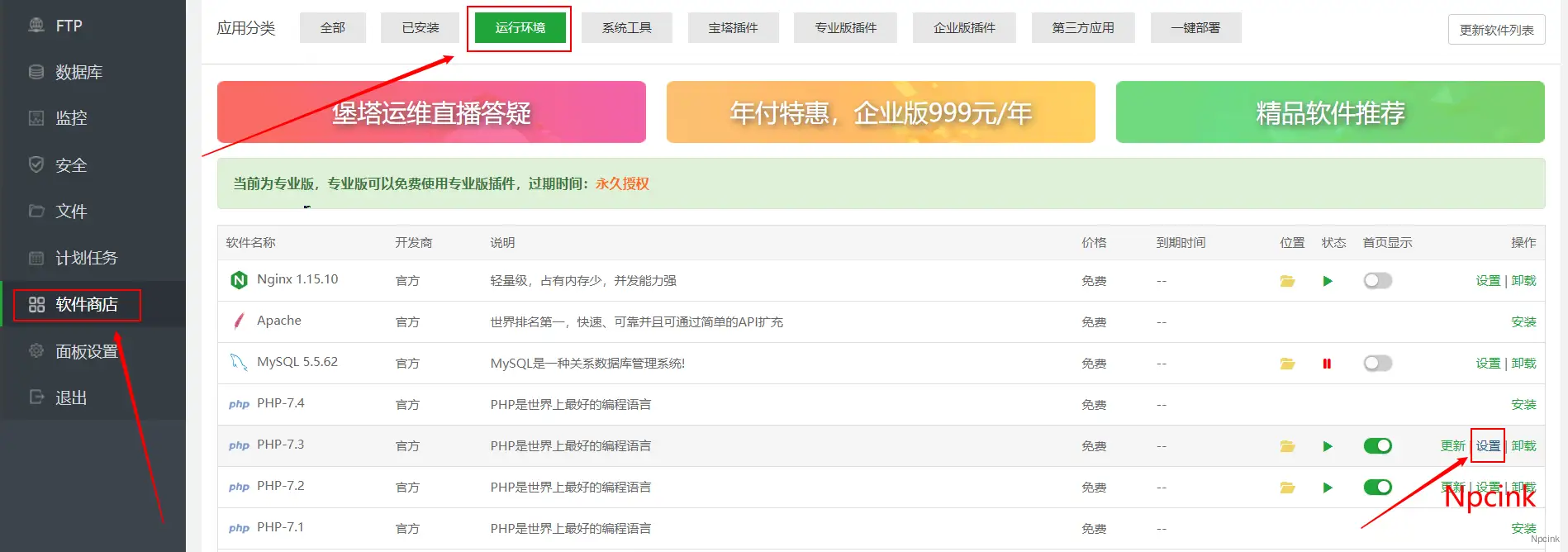Disable PHP-7.2 homepage display toggle

point(1378,488)
